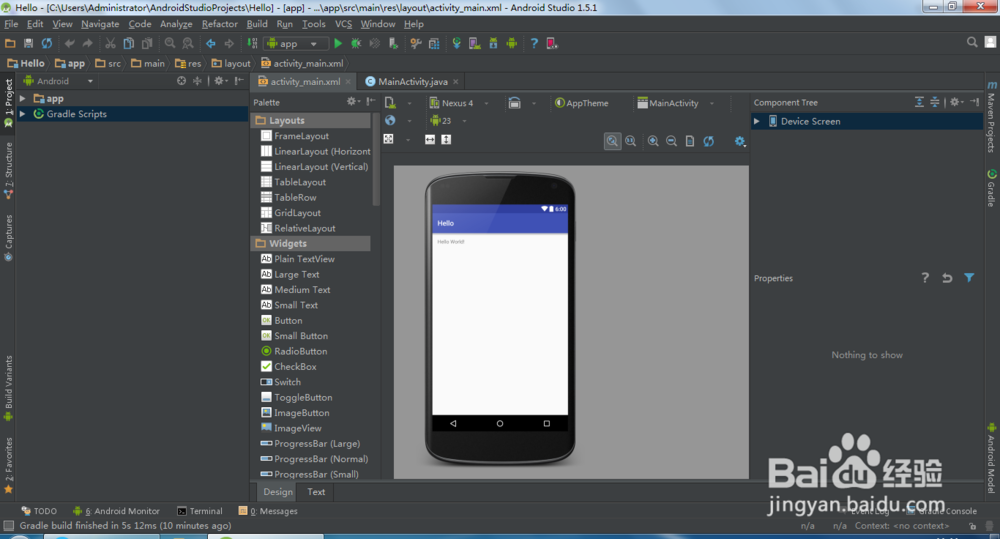Viewport: 1000px width, 539px height.
Task: Click the Hello World text in preview
Action: click(x=451, y=242)
